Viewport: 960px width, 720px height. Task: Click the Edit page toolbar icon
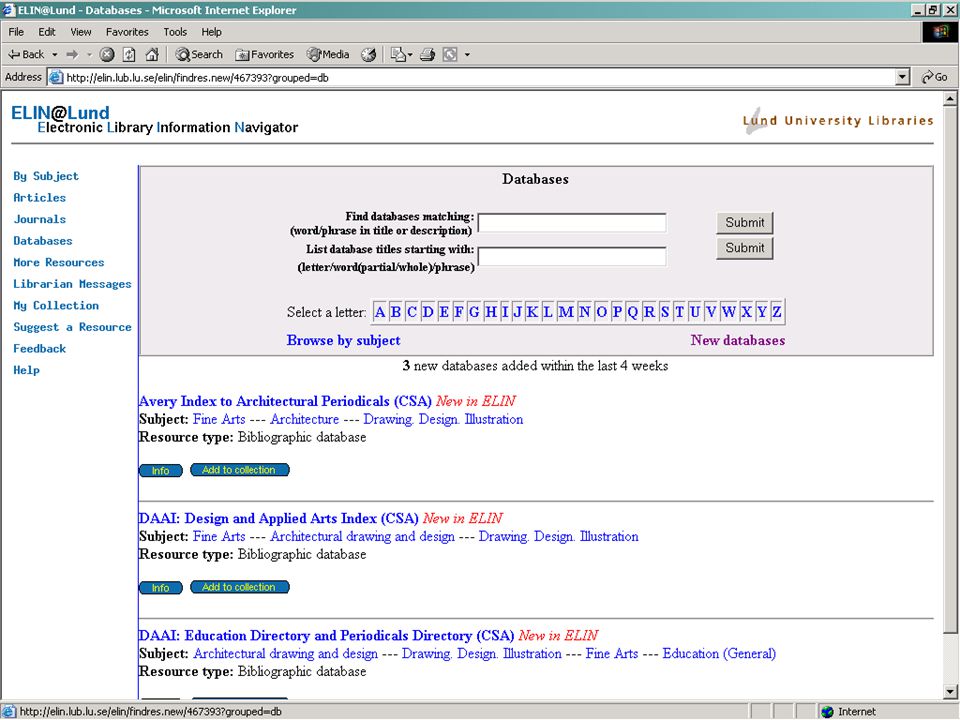coord(450,54)
